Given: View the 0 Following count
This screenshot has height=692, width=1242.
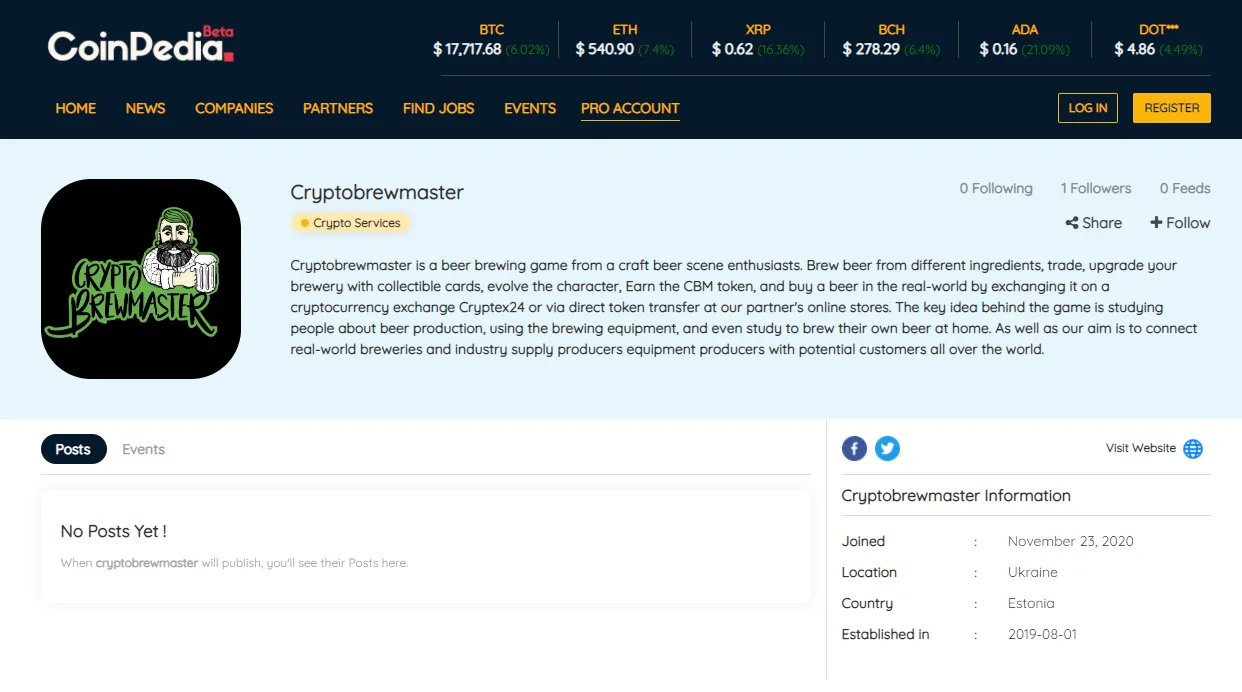Looking at the screenshot, I should click(996, 188).
